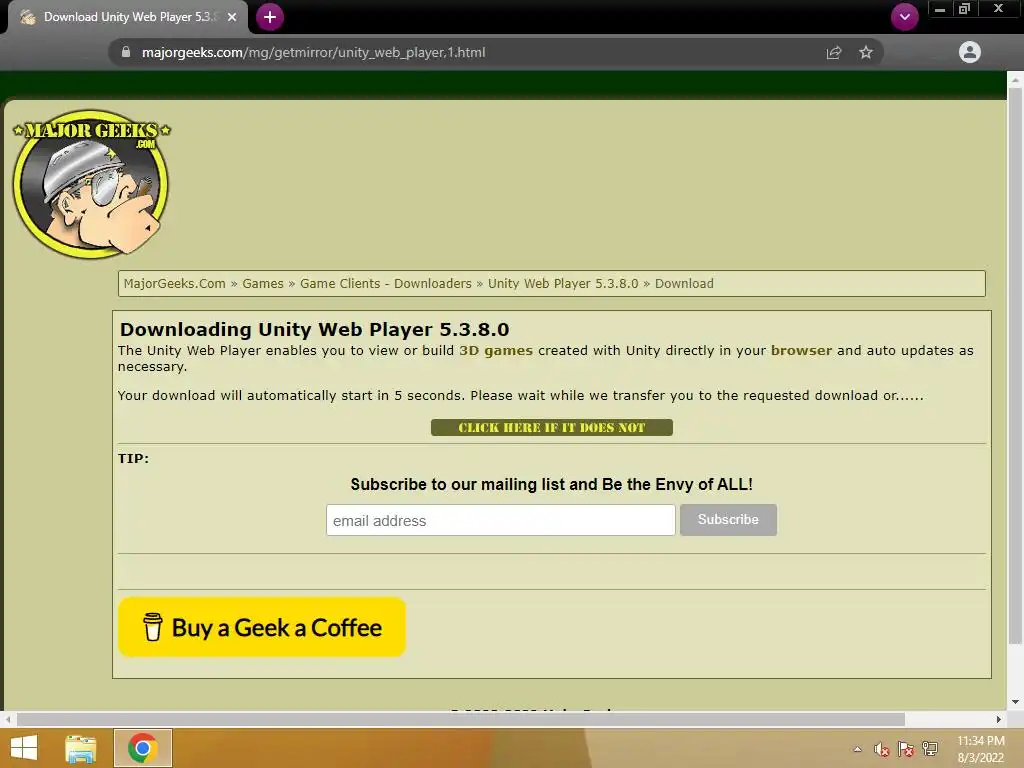The height and width of the screenshot is (768, 1024).
Task: Click the Click Here If It Does Not button
Action: pyautogui.click(x=552, y=428)
